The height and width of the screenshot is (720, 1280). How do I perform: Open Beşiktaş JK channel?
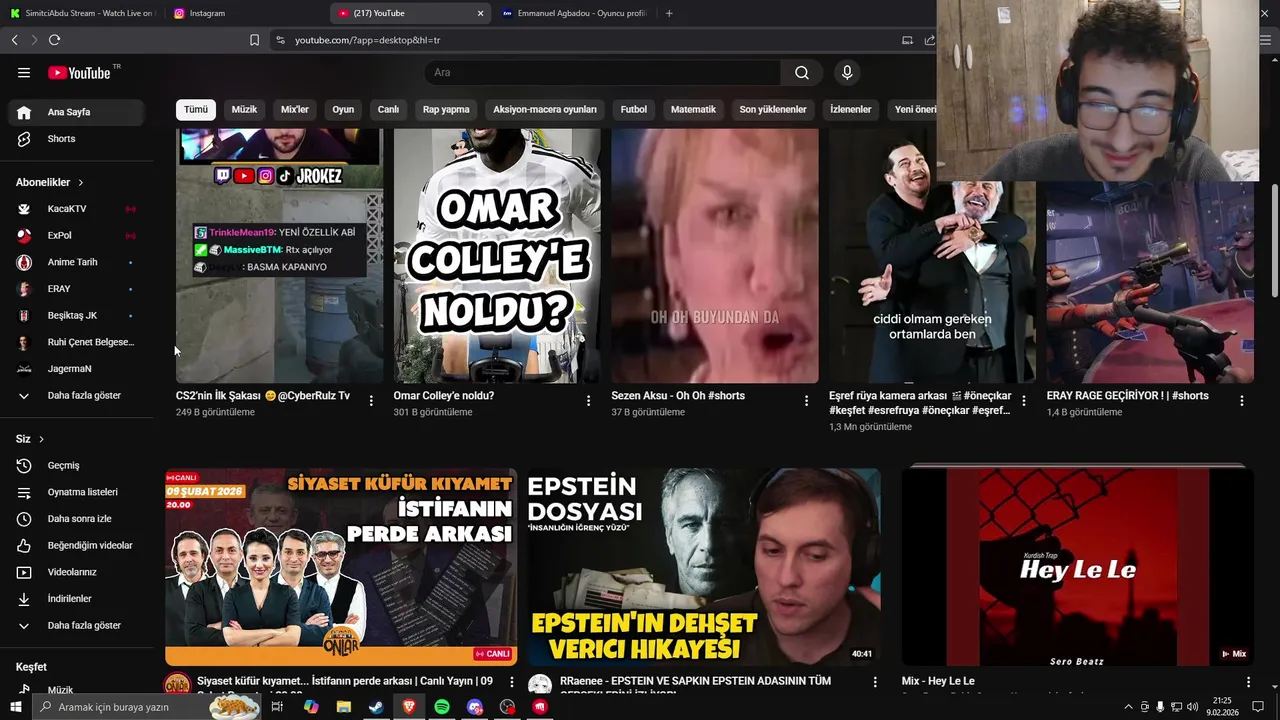[x=76, y=315]
